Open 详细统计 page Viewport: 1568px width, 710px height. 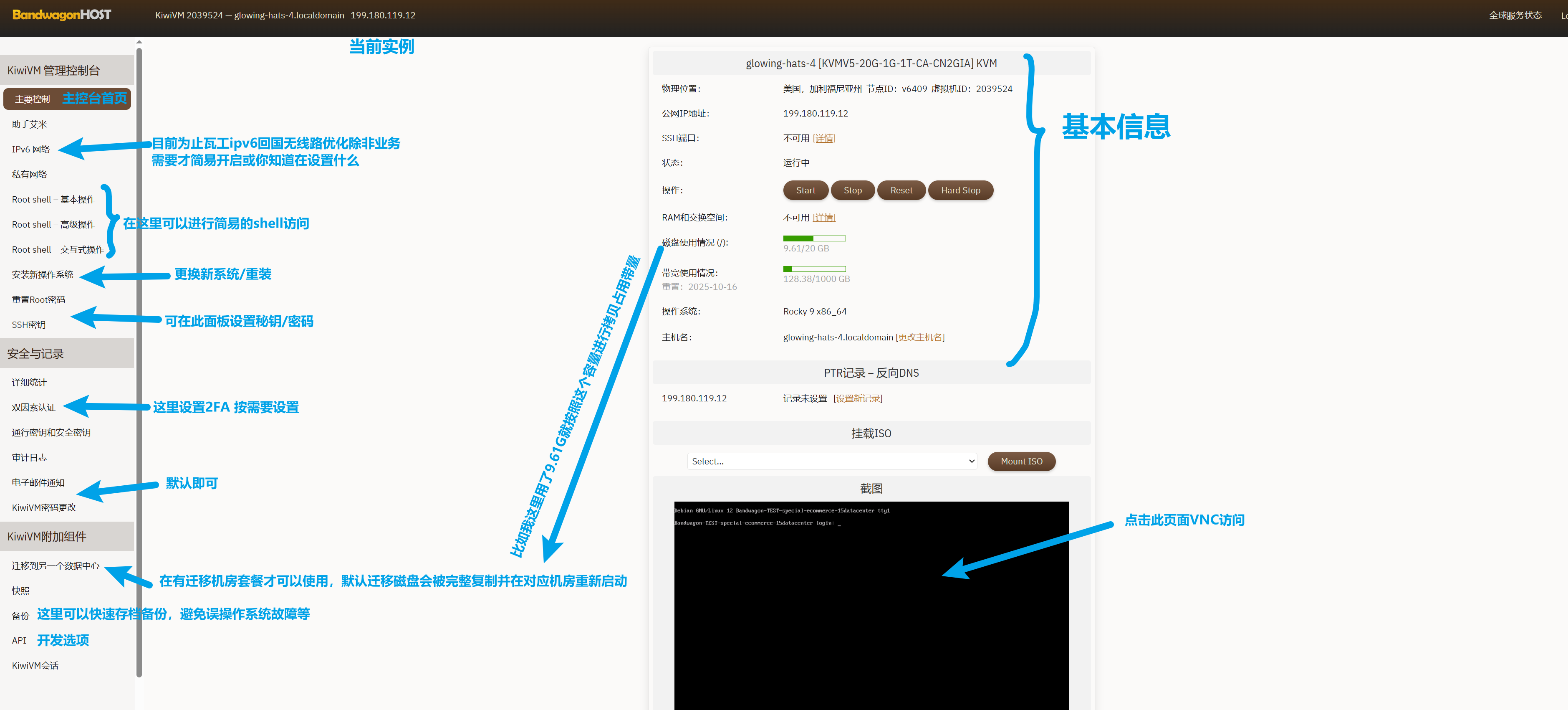29,383
